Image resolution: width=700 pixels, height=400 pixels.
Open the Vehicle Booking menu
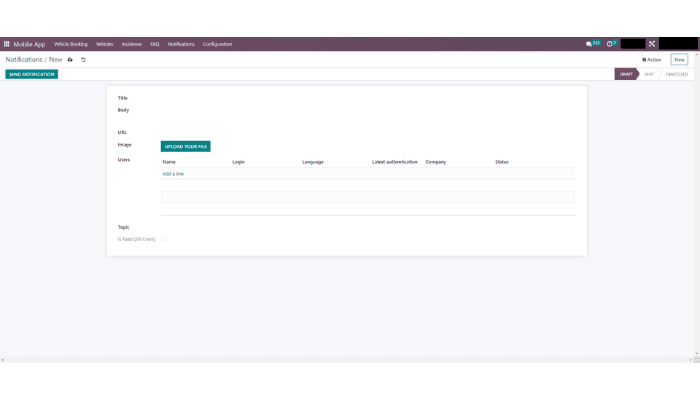point(71,44)
